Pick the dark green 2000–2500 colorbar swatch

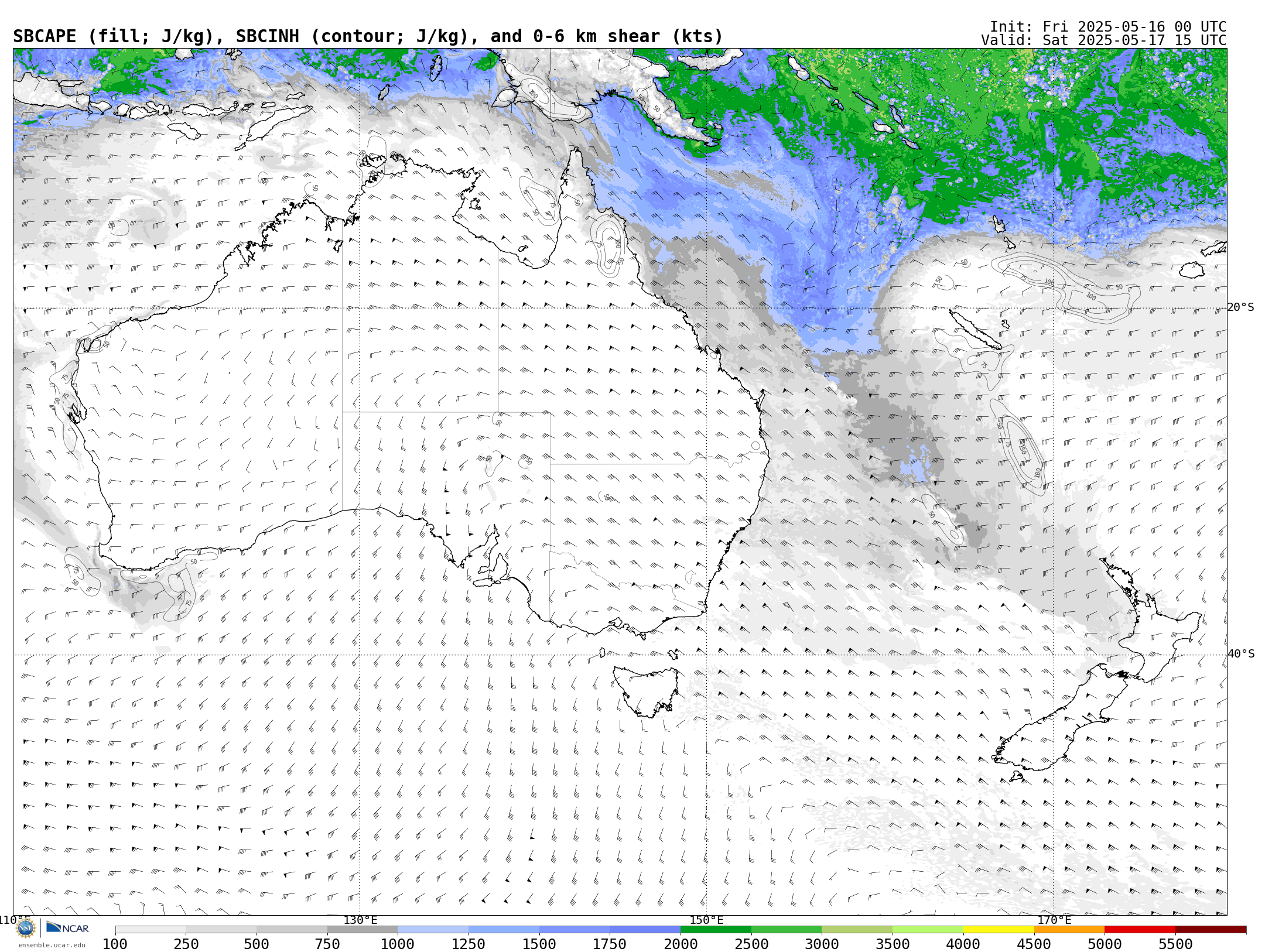[716, 930]
